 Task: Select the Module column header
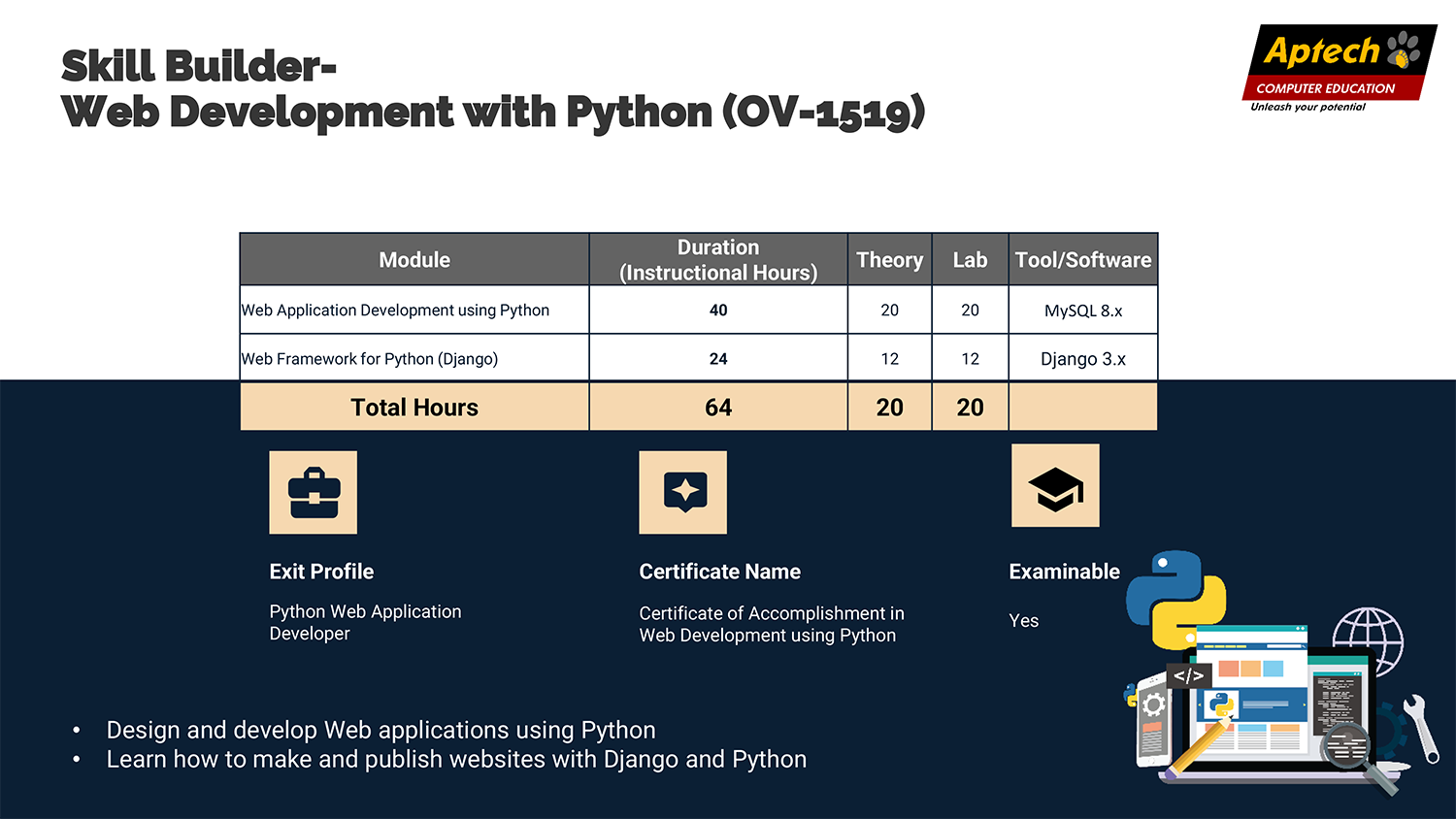tap(414, 260)
